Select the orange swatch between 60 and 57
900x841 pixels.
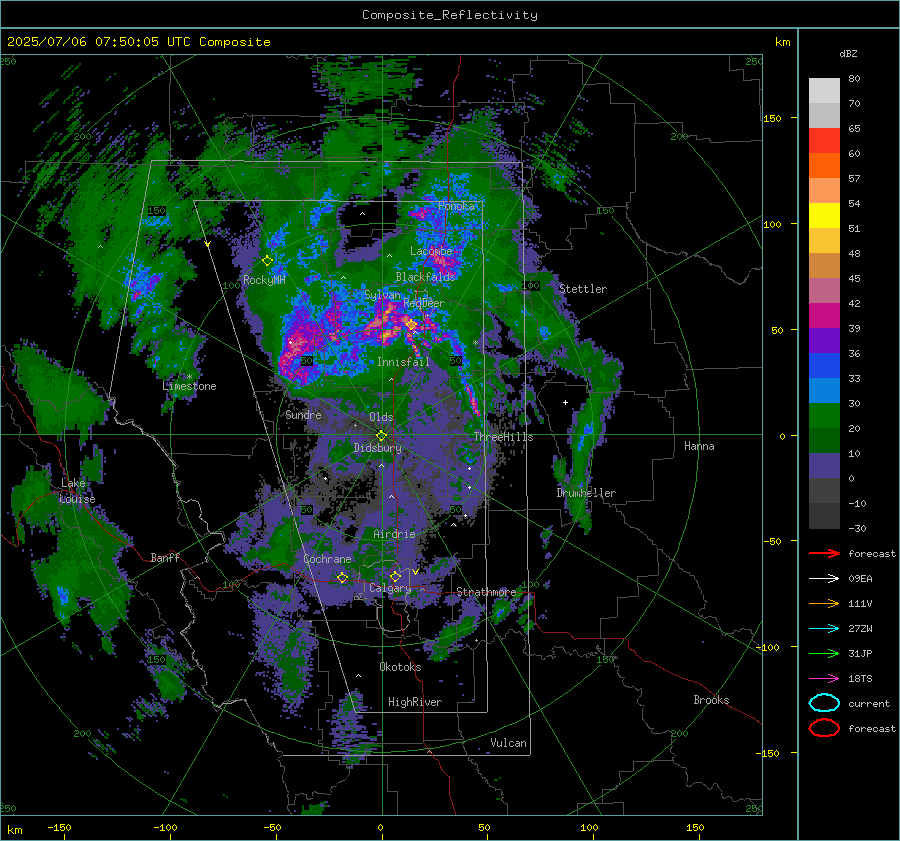[824, 165]
